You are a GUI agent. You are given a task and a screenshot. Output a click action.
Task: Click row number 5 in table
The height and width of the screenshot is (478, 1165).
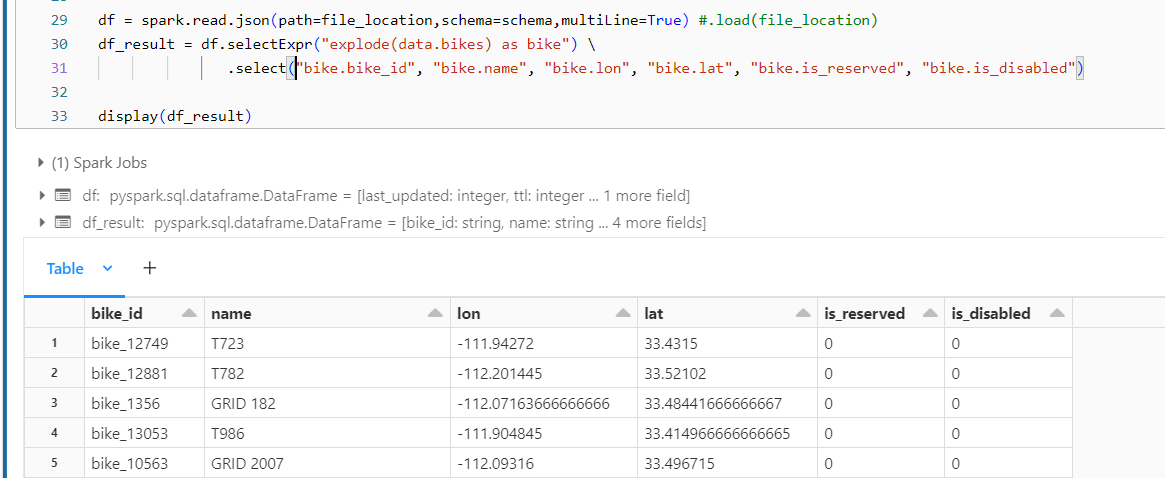click(53, 463)
